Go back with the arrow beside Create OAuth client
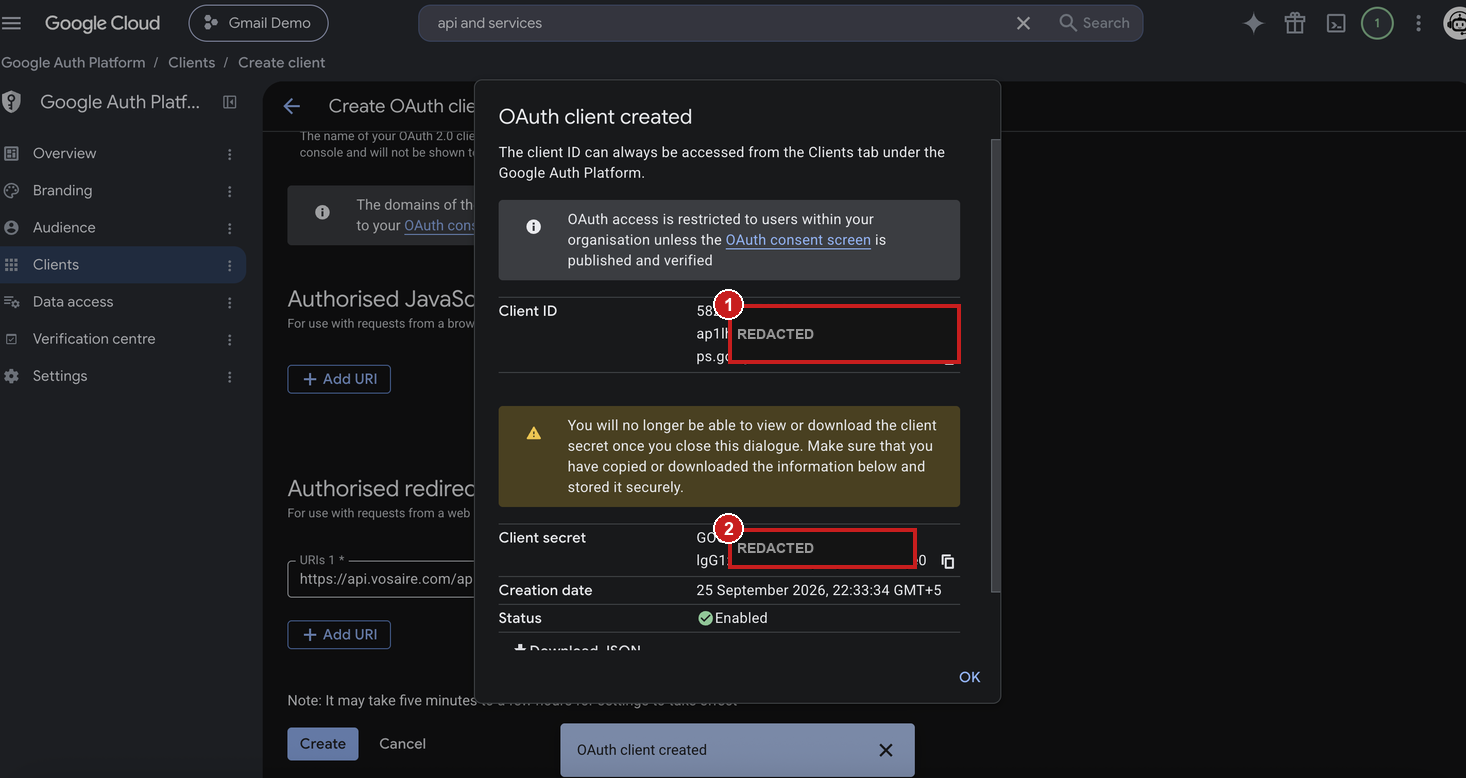The width and height of the screenshot is (1466, 778). tap(291, 106)
